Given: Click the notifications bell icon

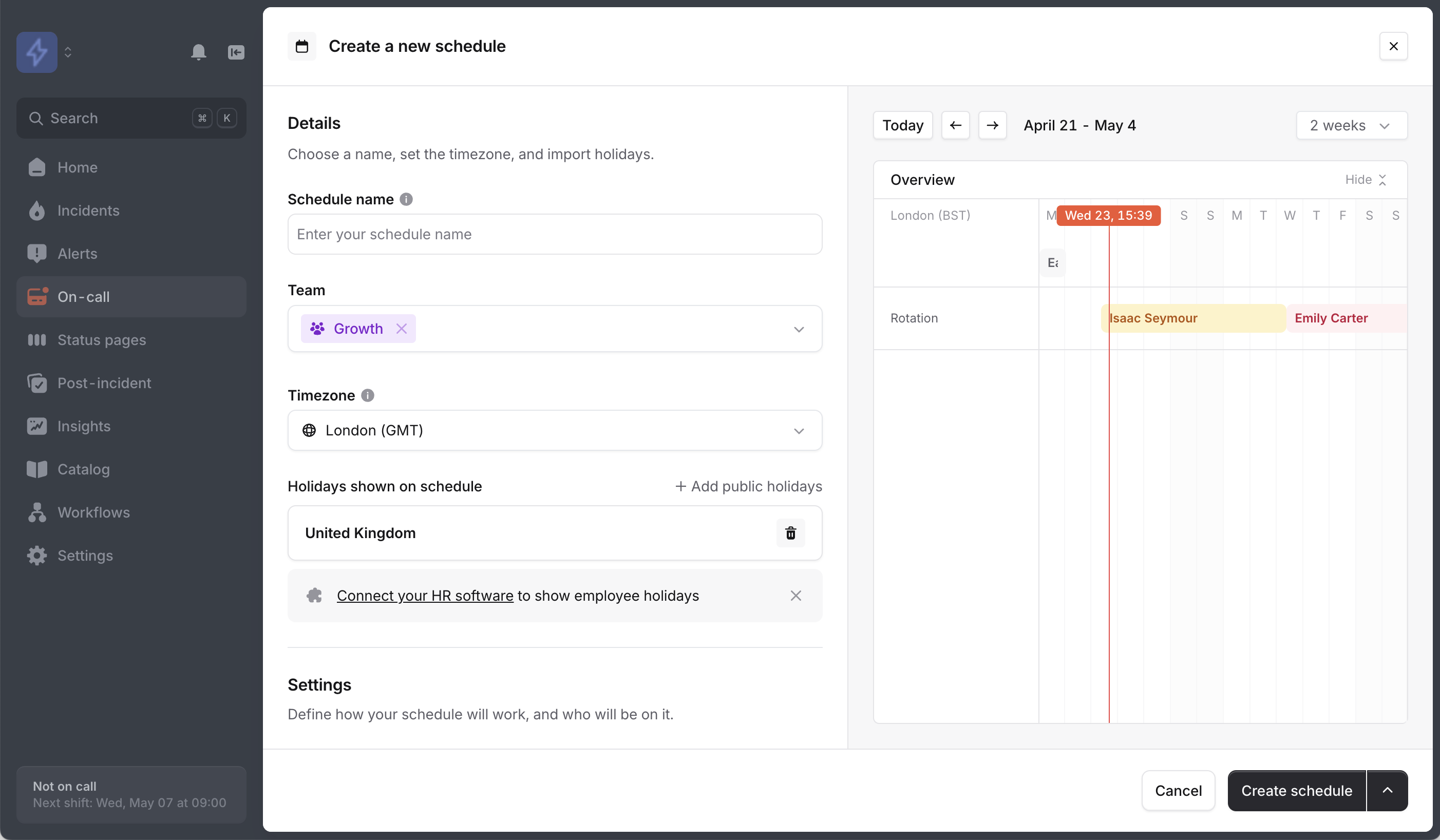Looking at the screenshot, I should tap(198, 52).
